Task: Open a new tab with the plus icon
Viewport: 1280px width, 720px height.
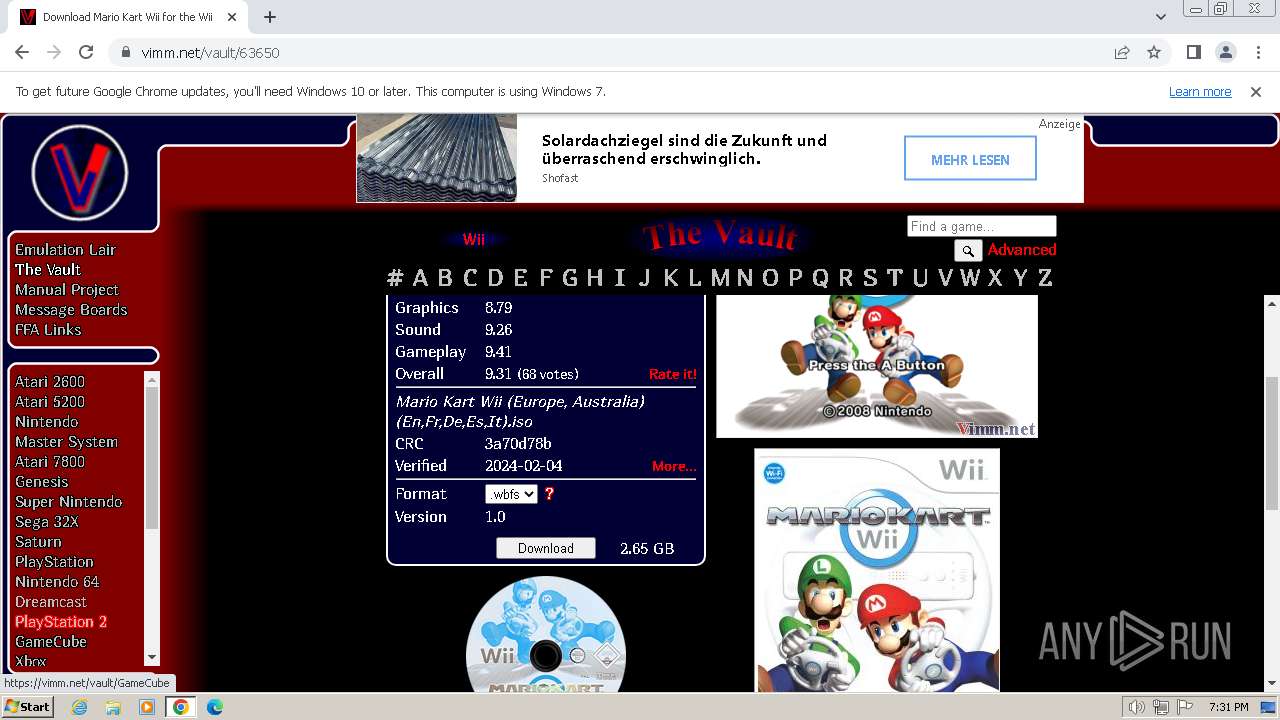Action: pyautogui.click(x=270, y=17)
